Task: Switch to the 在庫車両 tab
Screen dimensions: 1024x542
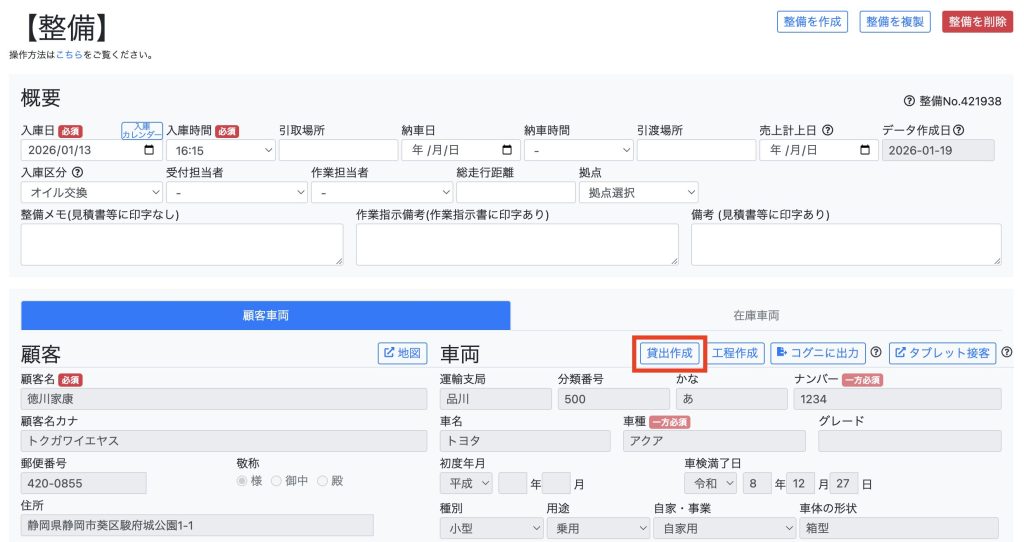Action: pos(755,315)
